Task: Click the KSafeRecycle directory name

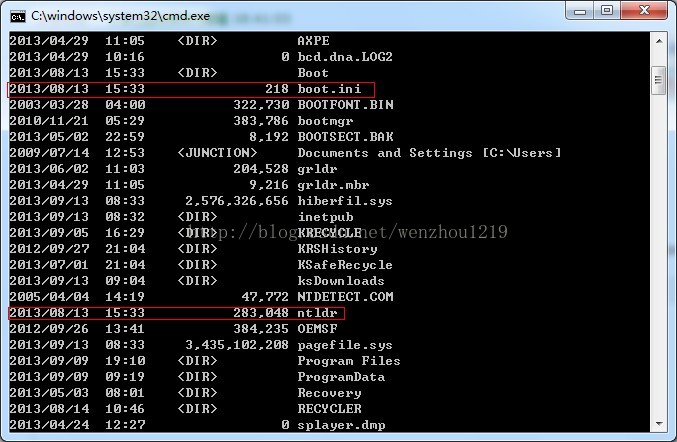Action: pyautogui.click(x=345, y=265)
